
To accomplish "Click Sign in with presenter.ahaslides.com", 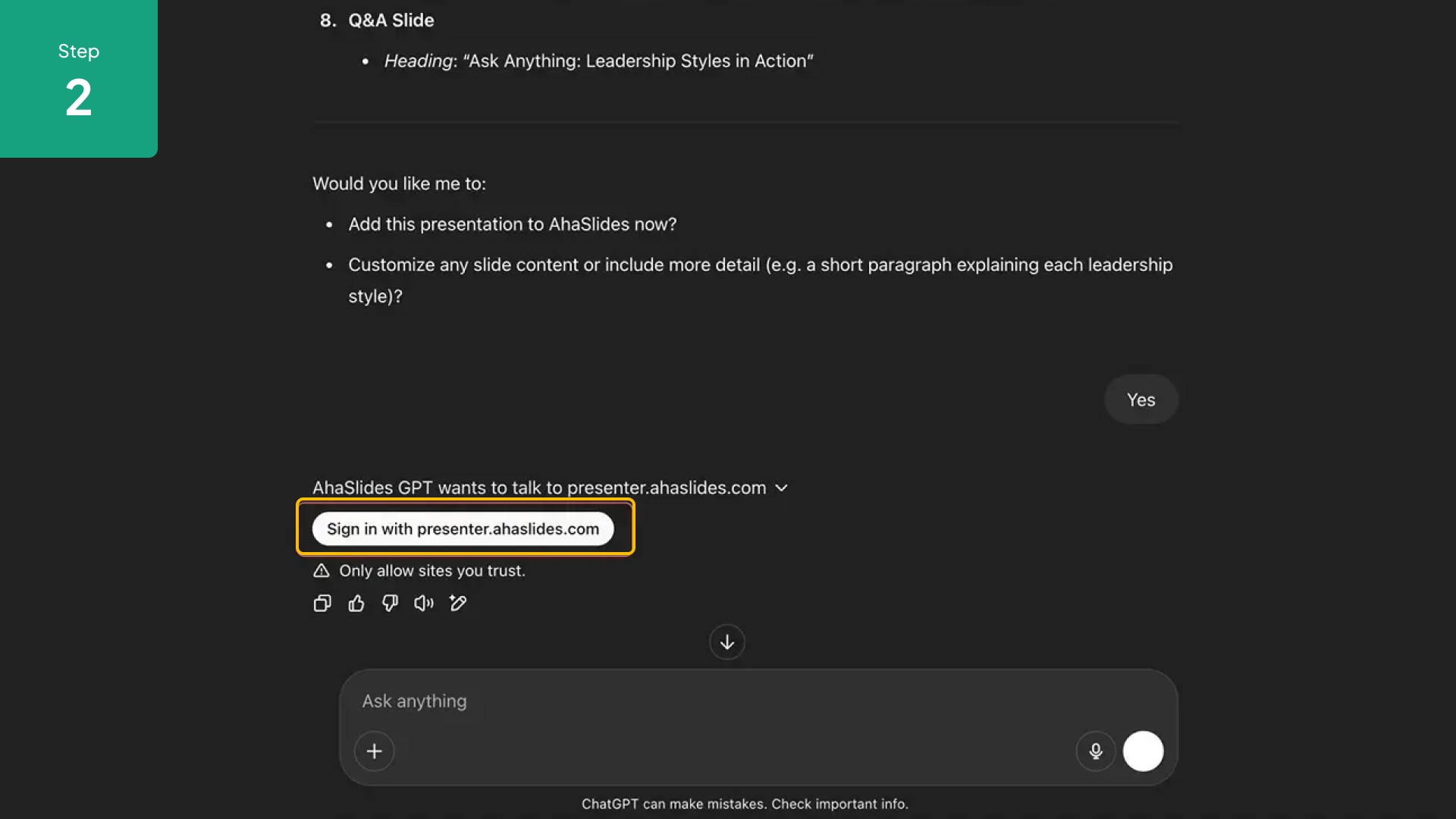I will coord(463,529).
